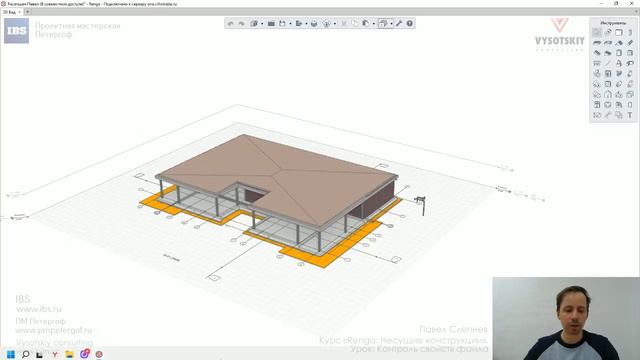Screen dimensions: 640x360
Task: Open settings with the wrench icon
Action: (399, 24)
